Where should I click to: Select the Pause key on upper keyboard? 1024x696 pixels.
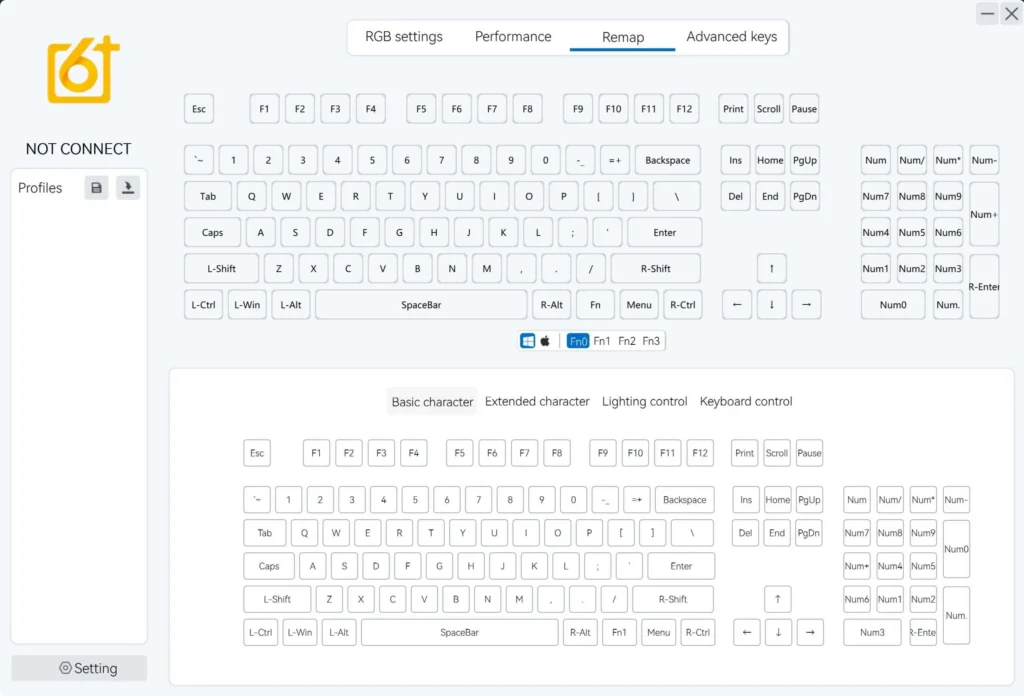pyautogui.click(x=804, y=109)
